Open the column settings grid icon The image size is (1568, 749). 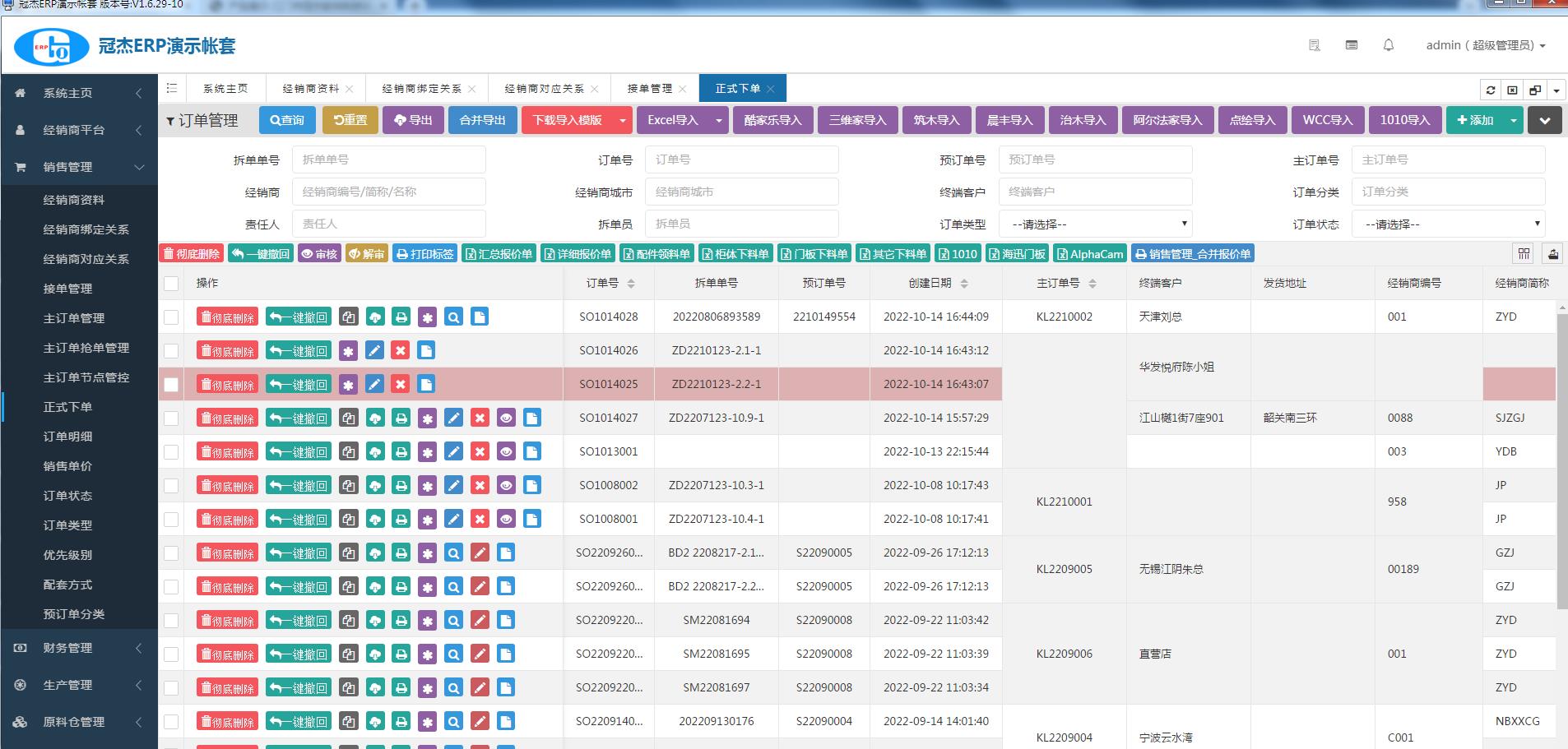1524,253
